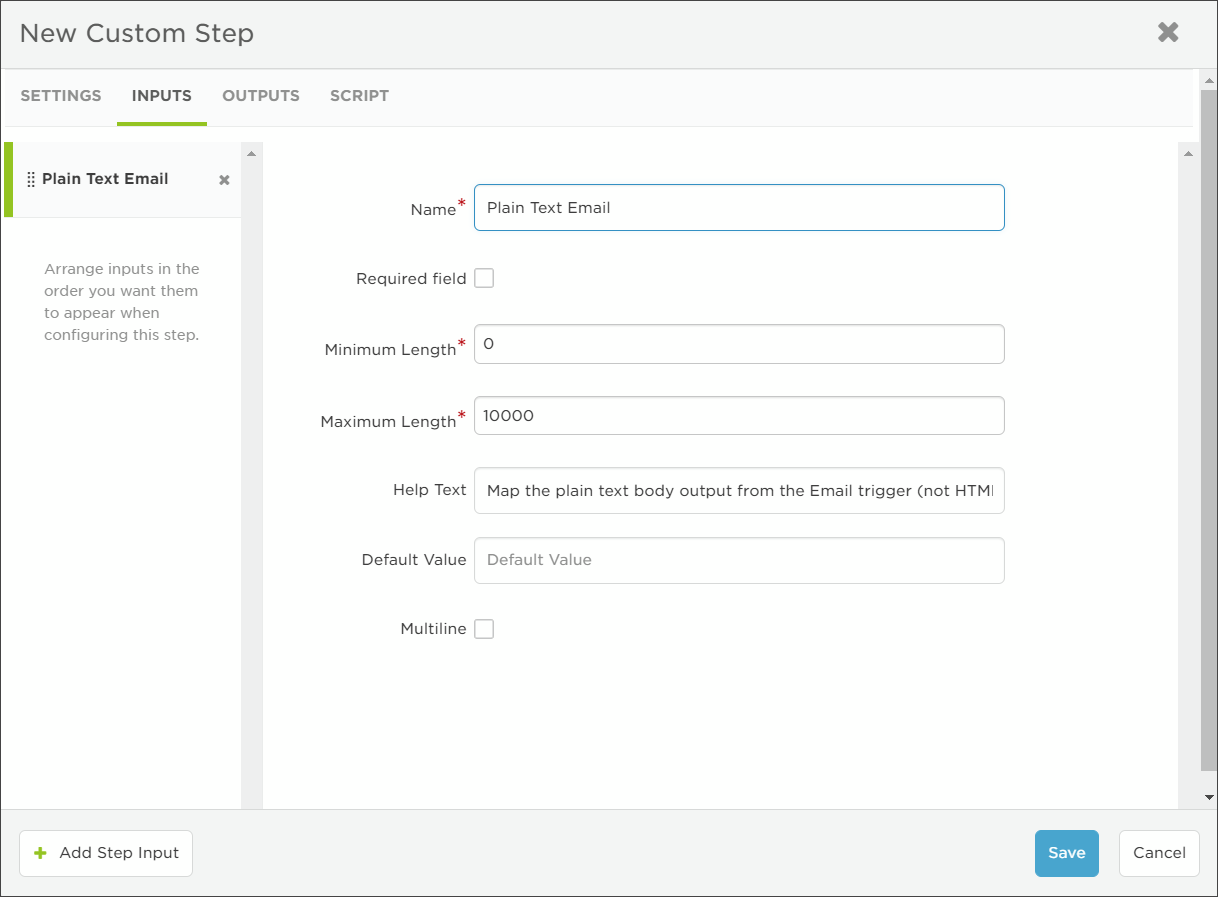Click the Maximum Length field
Image resolution: width=1218 pixels, height=897 pixels.
(x=739, y=416)
